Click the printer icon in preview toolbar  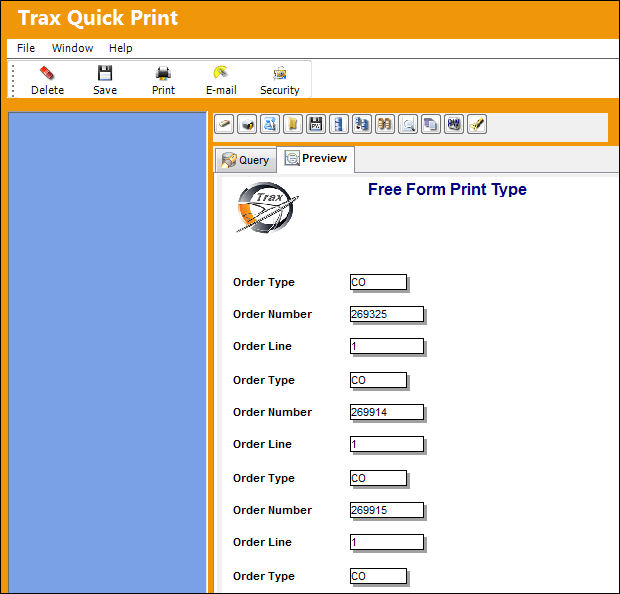coord(247,124)
